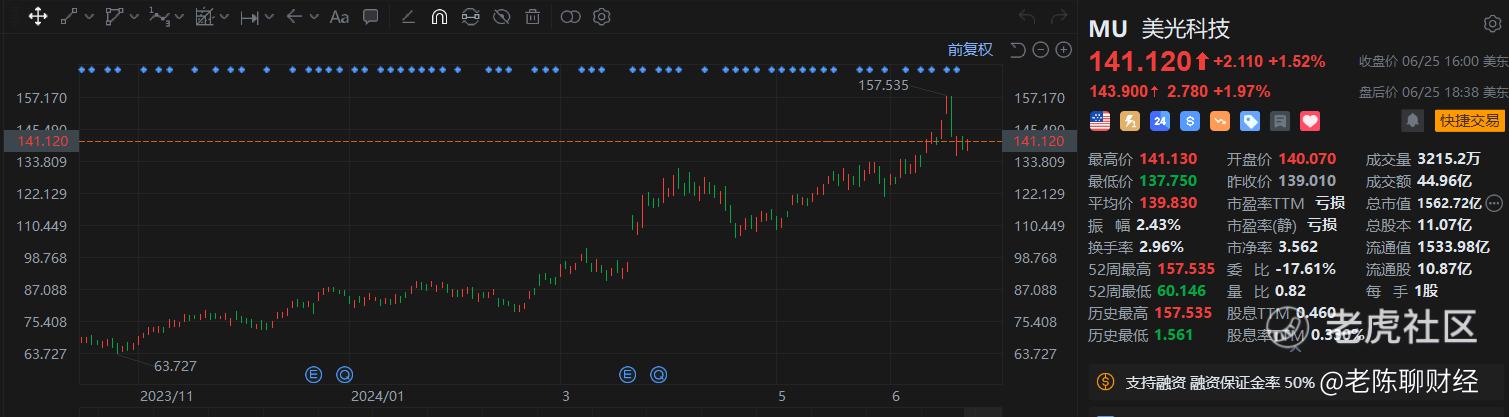The width and height of the screenshot is (1509, 417).
Task: Expand the polygon shape tool options
Action: (x=136, y=17)
